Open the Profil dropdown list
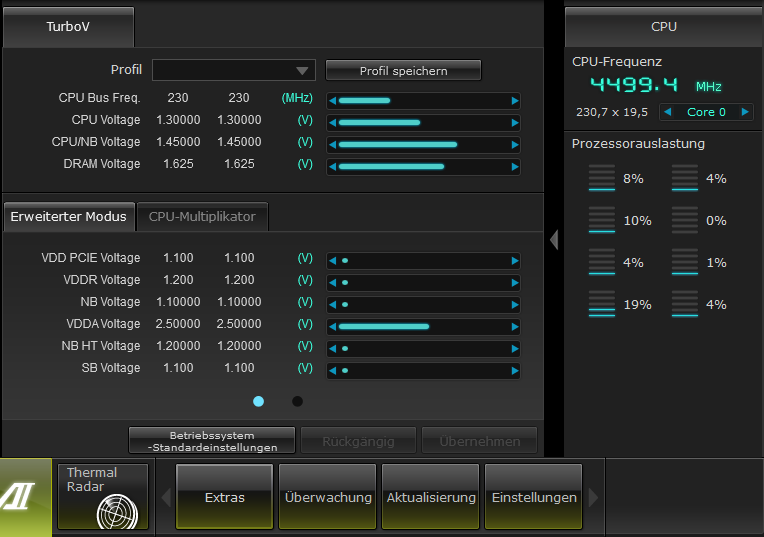This screenshot has height=537, width=764. 234,70
